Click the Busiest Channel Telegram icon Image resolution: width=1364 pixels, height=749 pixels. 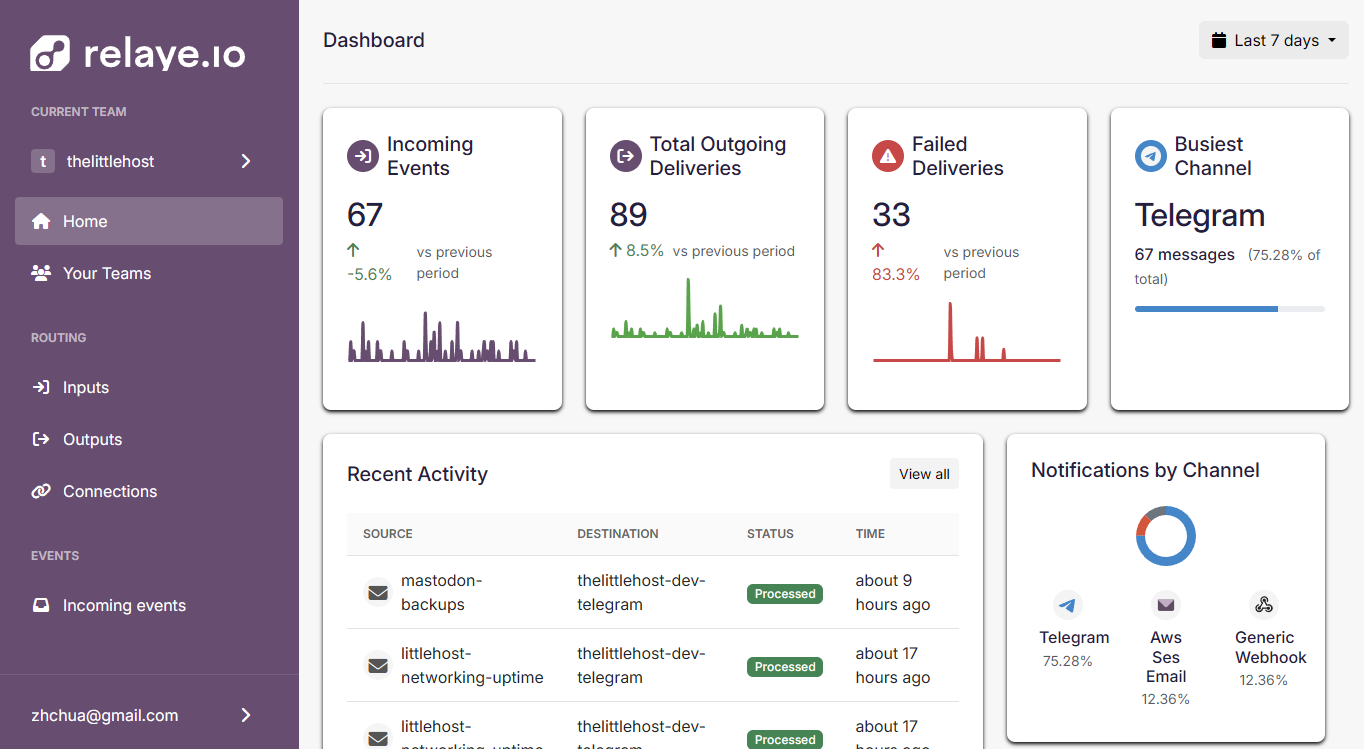click(x=1150, y=156)
